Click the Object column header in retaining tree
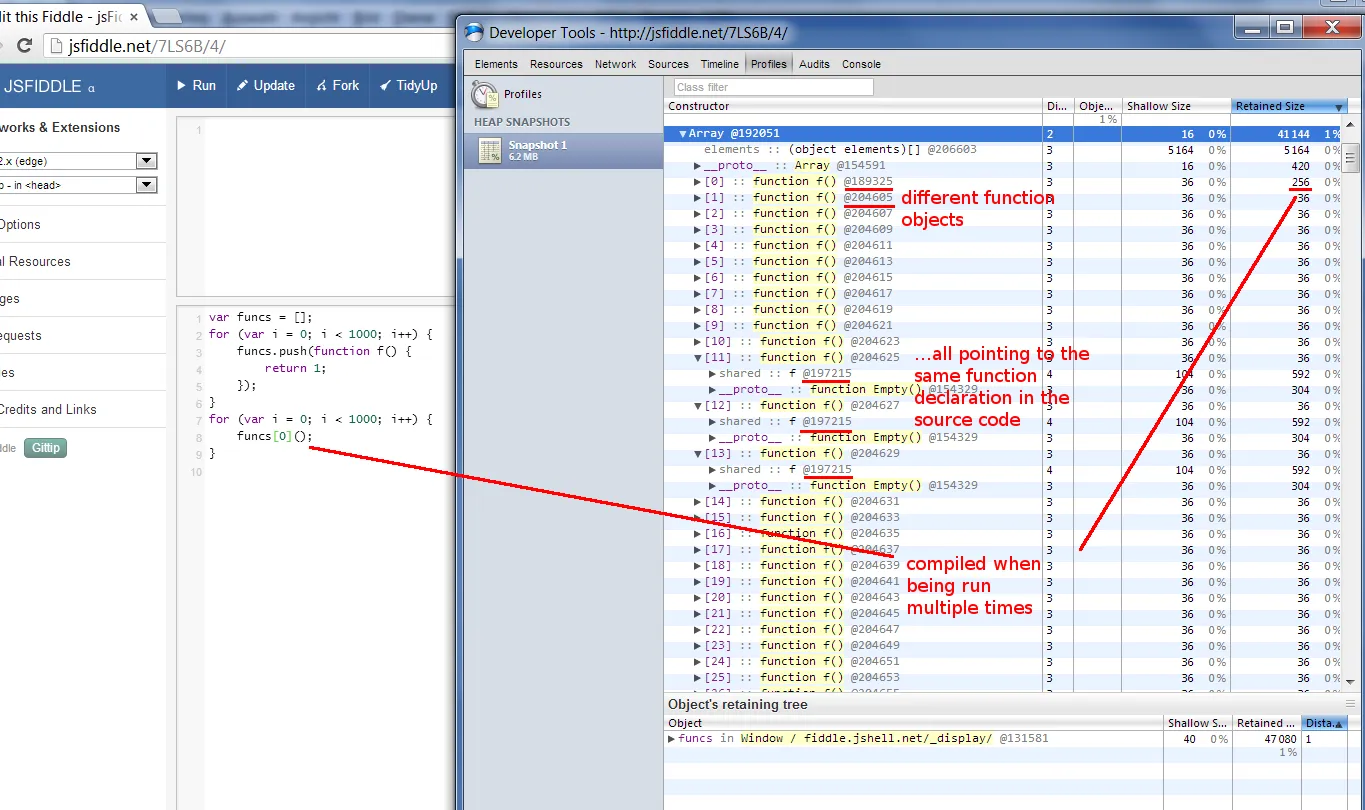Viewport: 1365px width, 810px height. pos(913,723)
